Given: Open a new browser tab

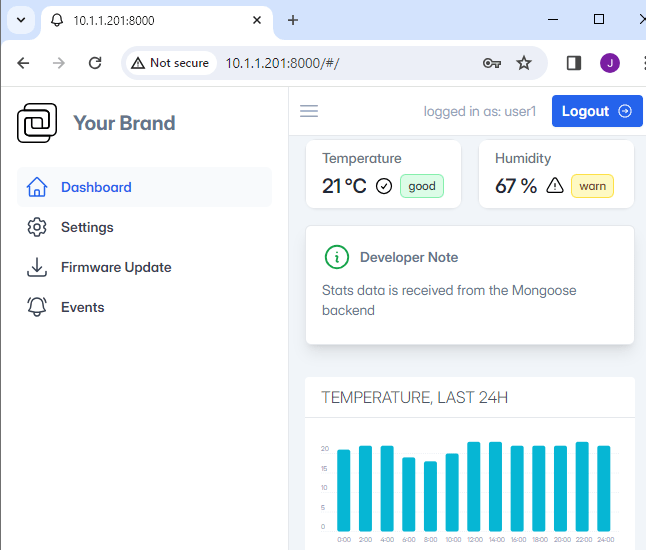Looking at the screenshot, I should [x=293, y=20].
